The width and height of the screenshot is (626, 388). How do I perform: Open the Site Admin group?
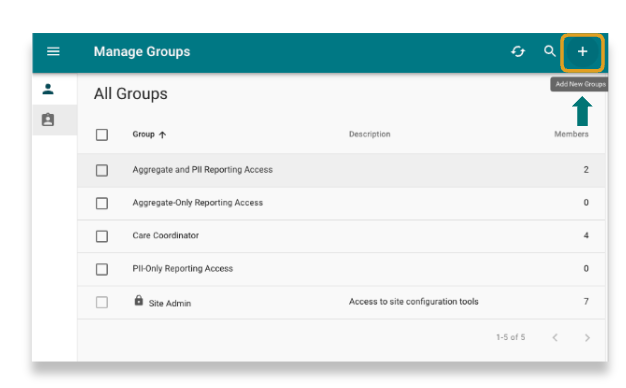pyautogui.click(x=170, y=303)
